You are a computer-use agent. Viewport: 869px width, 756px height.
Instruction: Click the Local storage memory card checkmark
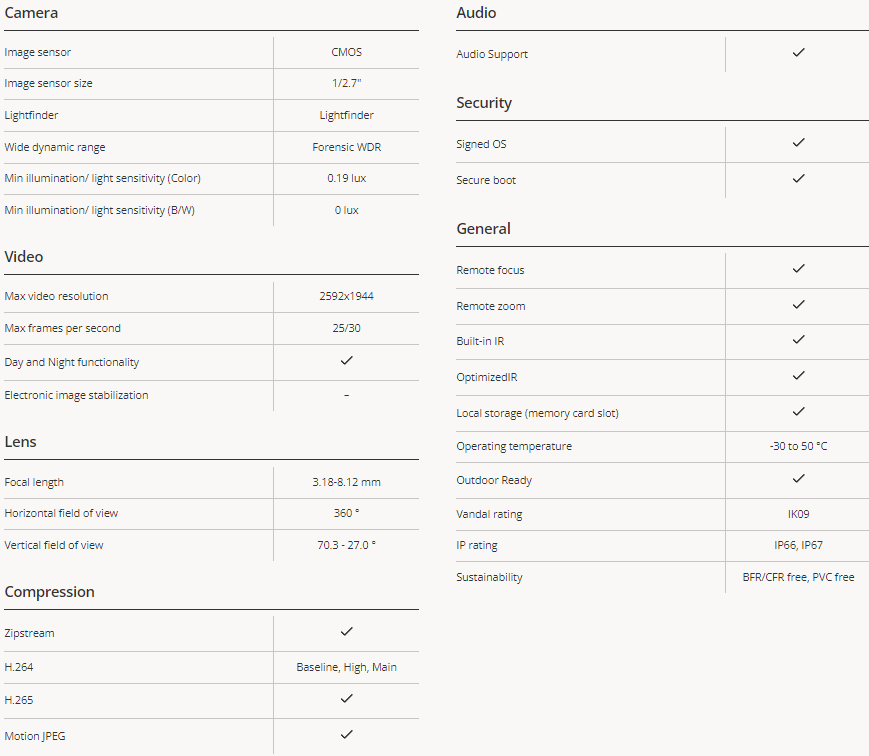(798, 412)
